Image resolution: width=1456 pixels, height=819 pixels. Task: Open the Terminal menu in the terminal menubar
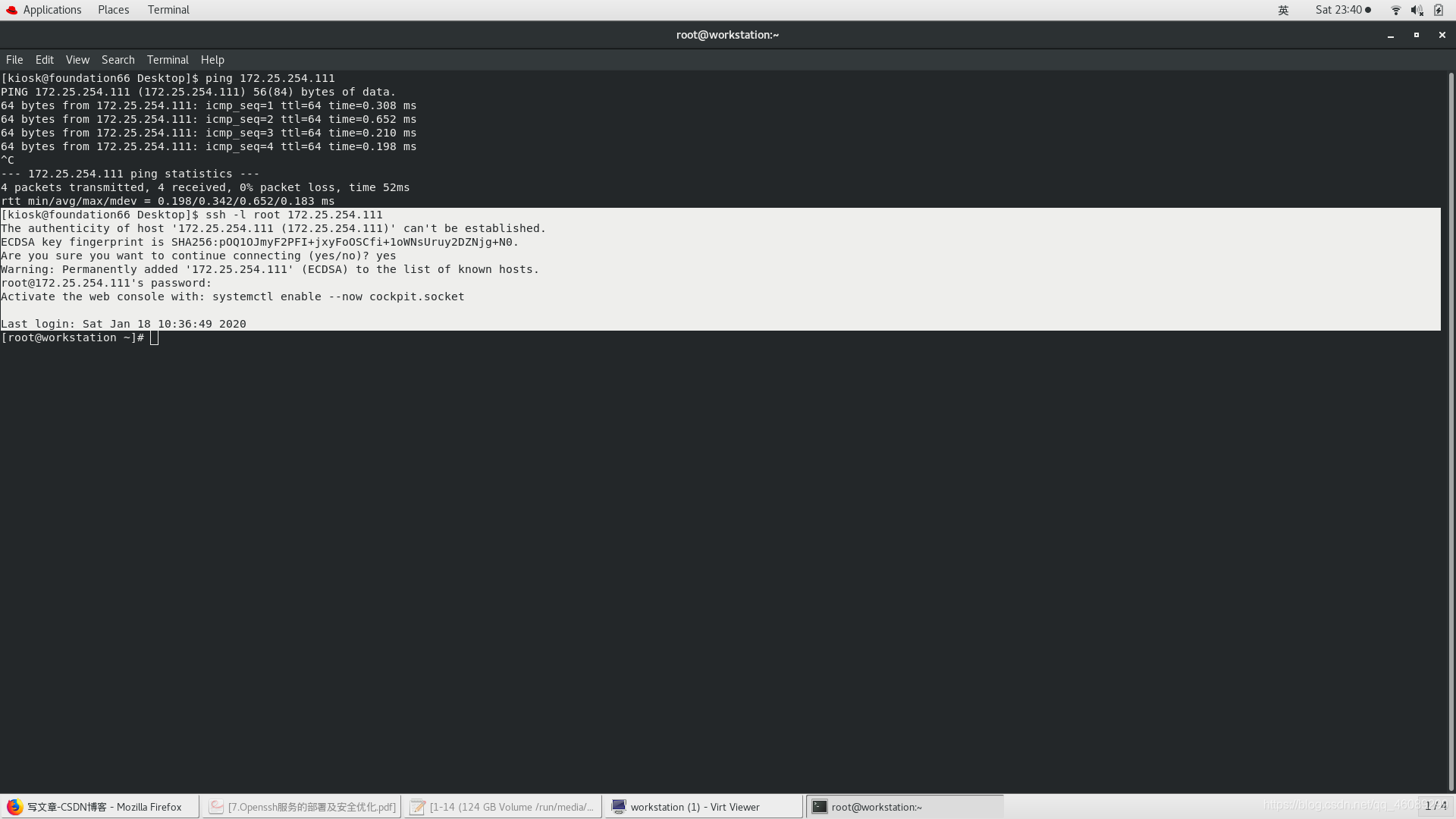tap(168, 60)
